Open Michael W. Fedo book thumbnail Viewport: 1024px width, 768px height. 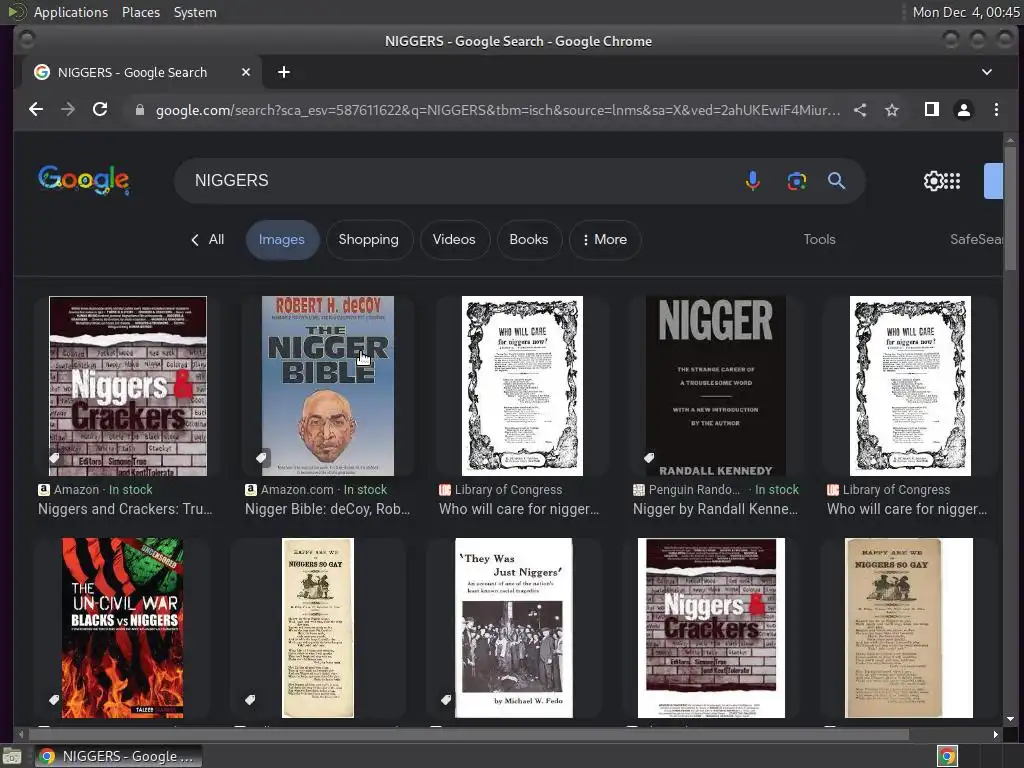tap(513, 628)
